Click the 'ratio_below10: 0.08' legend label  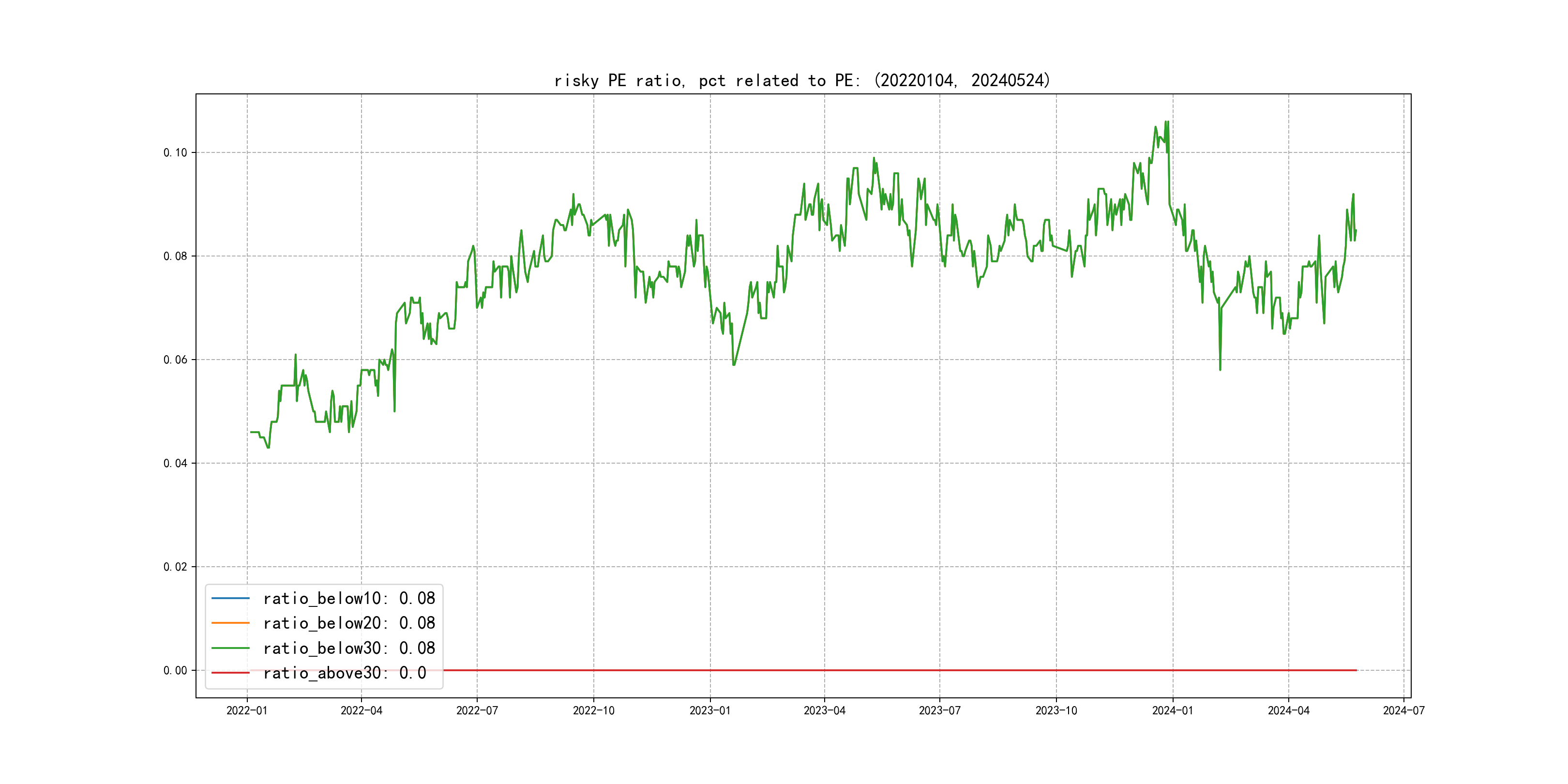click(x=349, y=598)
